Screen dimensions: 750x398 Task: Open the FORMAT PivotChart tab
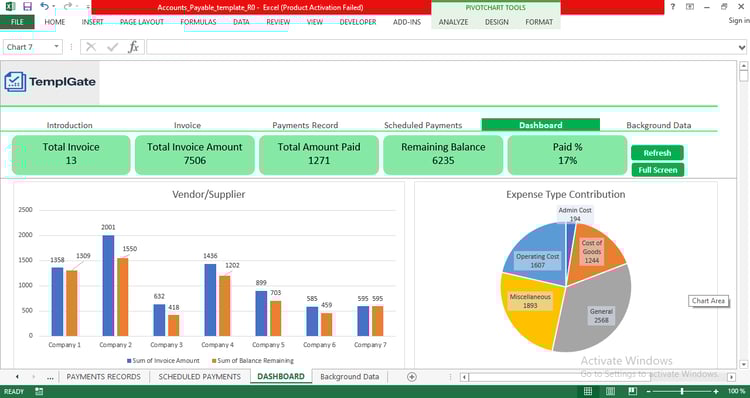click(x=539, y=22)
